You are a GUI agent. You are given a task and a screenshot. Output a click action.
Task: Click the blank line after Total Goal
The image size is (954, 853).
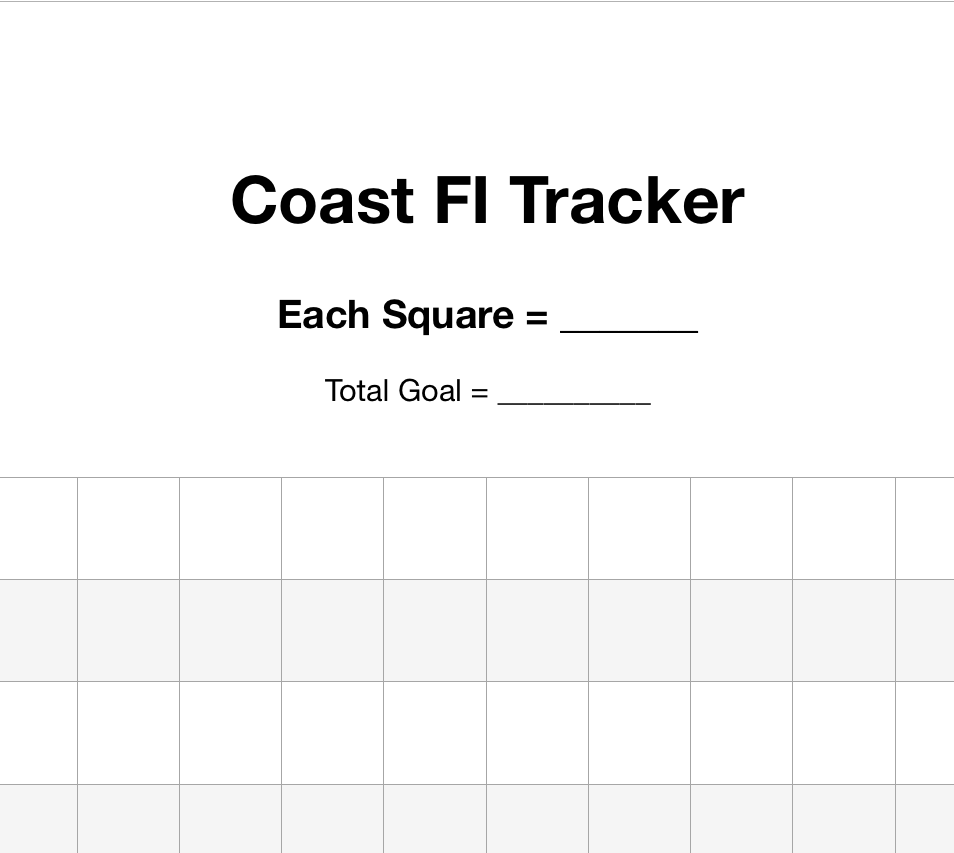point(574,394)
